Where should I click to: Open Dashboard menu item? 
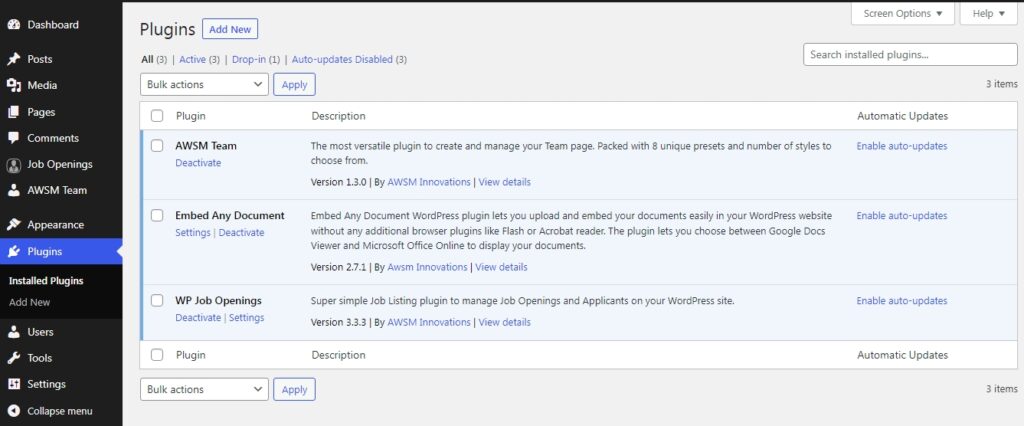click(x=53, y=25)
